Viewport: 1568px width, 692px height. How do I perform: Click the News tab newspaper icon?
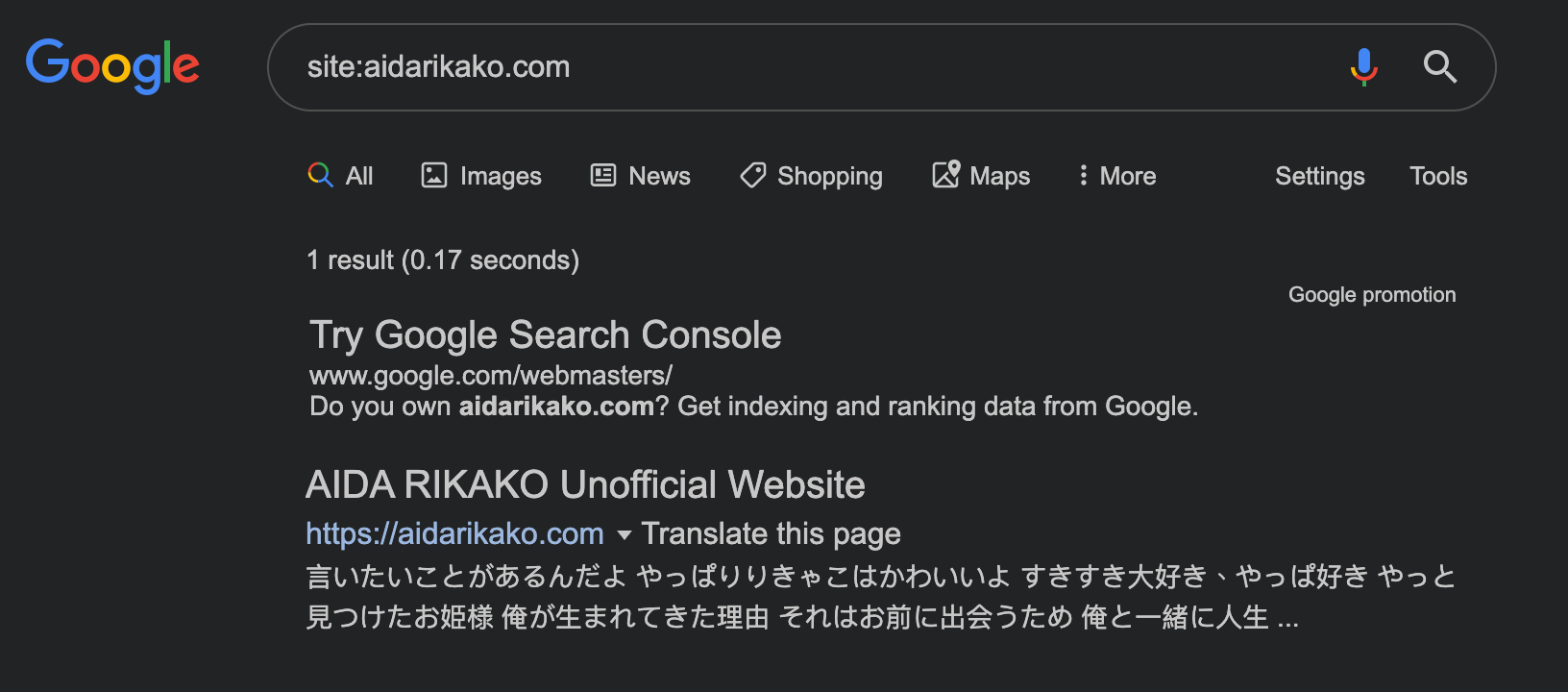[603, 175]
